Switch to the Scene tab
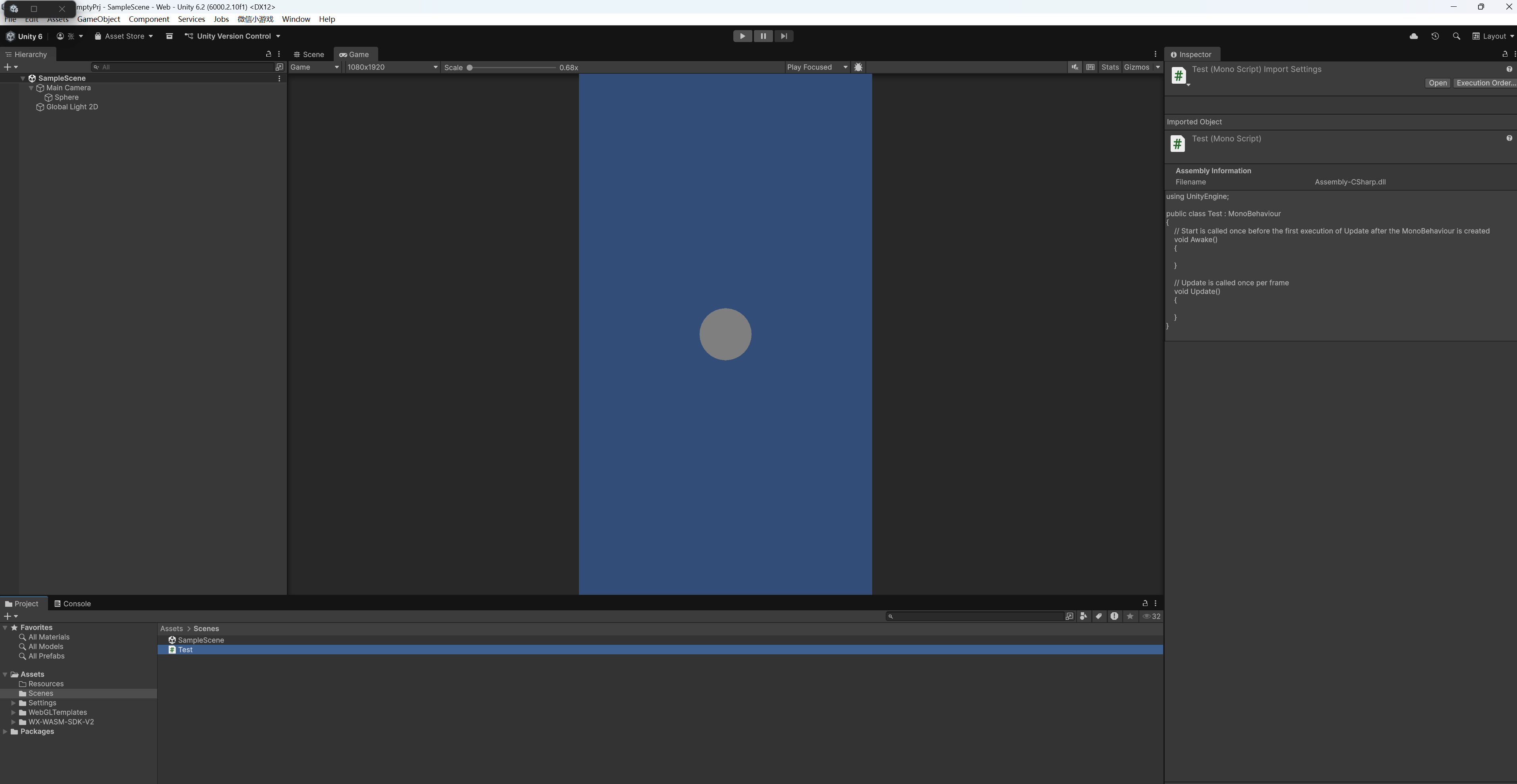 (x=309, y=54)
